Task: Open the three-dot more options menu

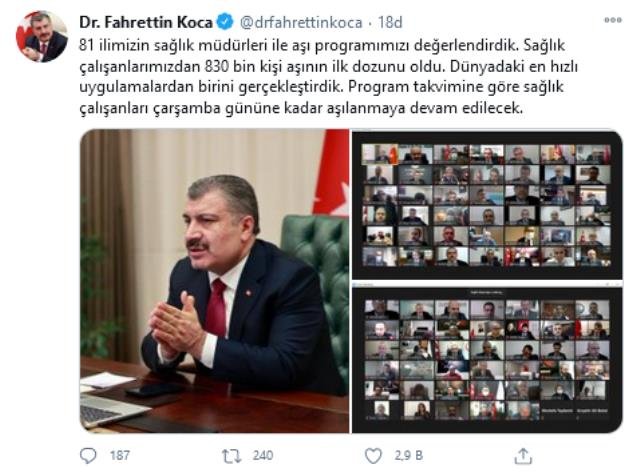Action: pyautogui.click(x=613, y=20)
